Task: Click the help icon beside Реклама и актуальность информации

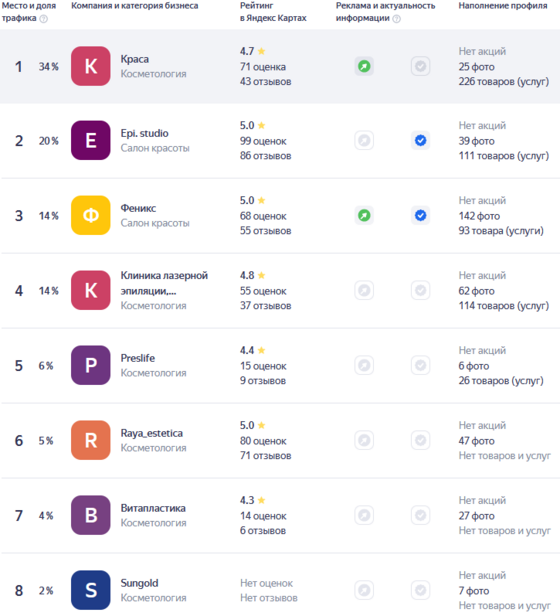Action: click(x=397, y=18)
